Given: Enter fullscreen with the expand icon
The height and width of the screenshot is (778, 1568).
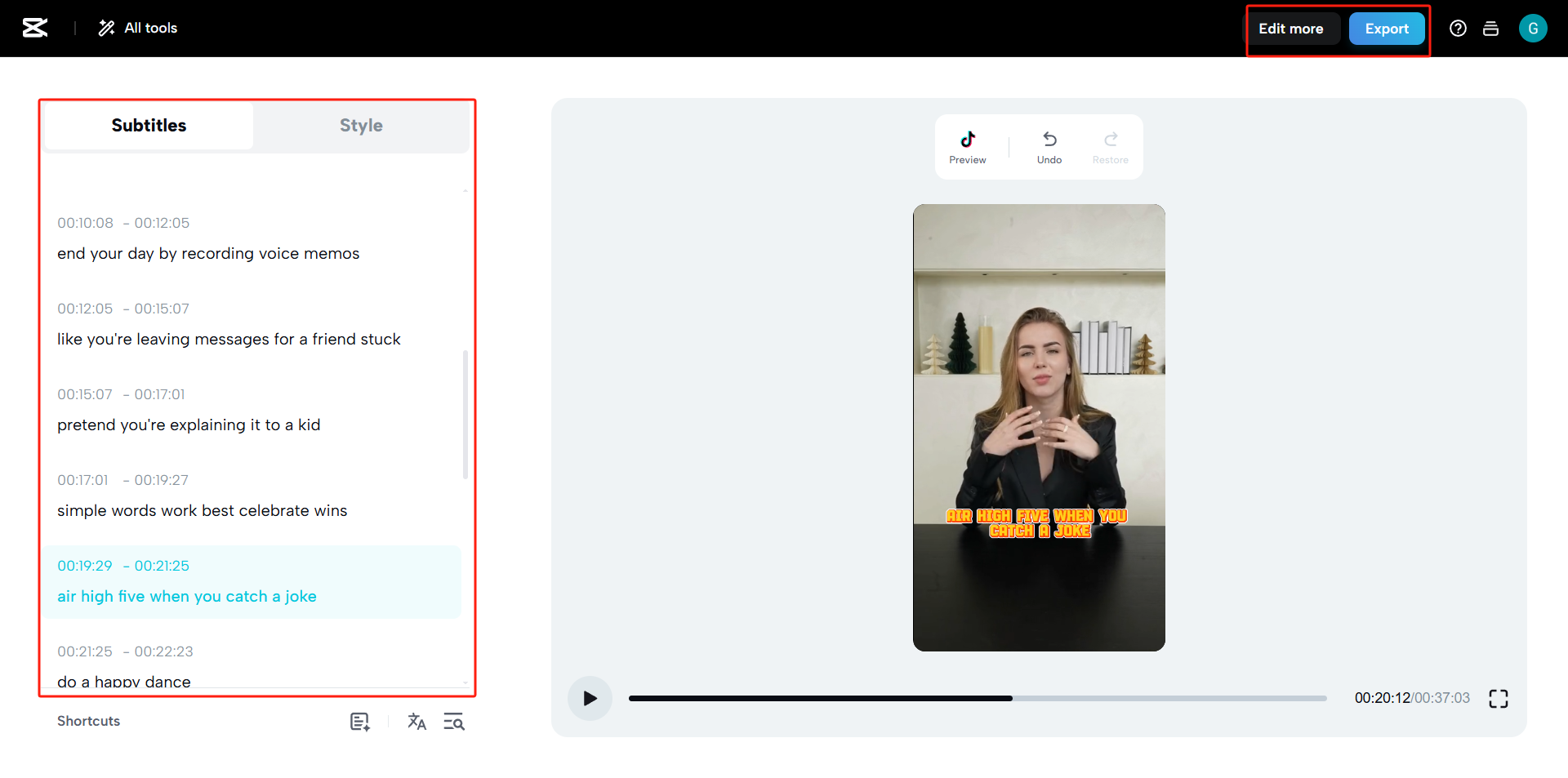Looking at the screenshot, I should (1499, 698).
